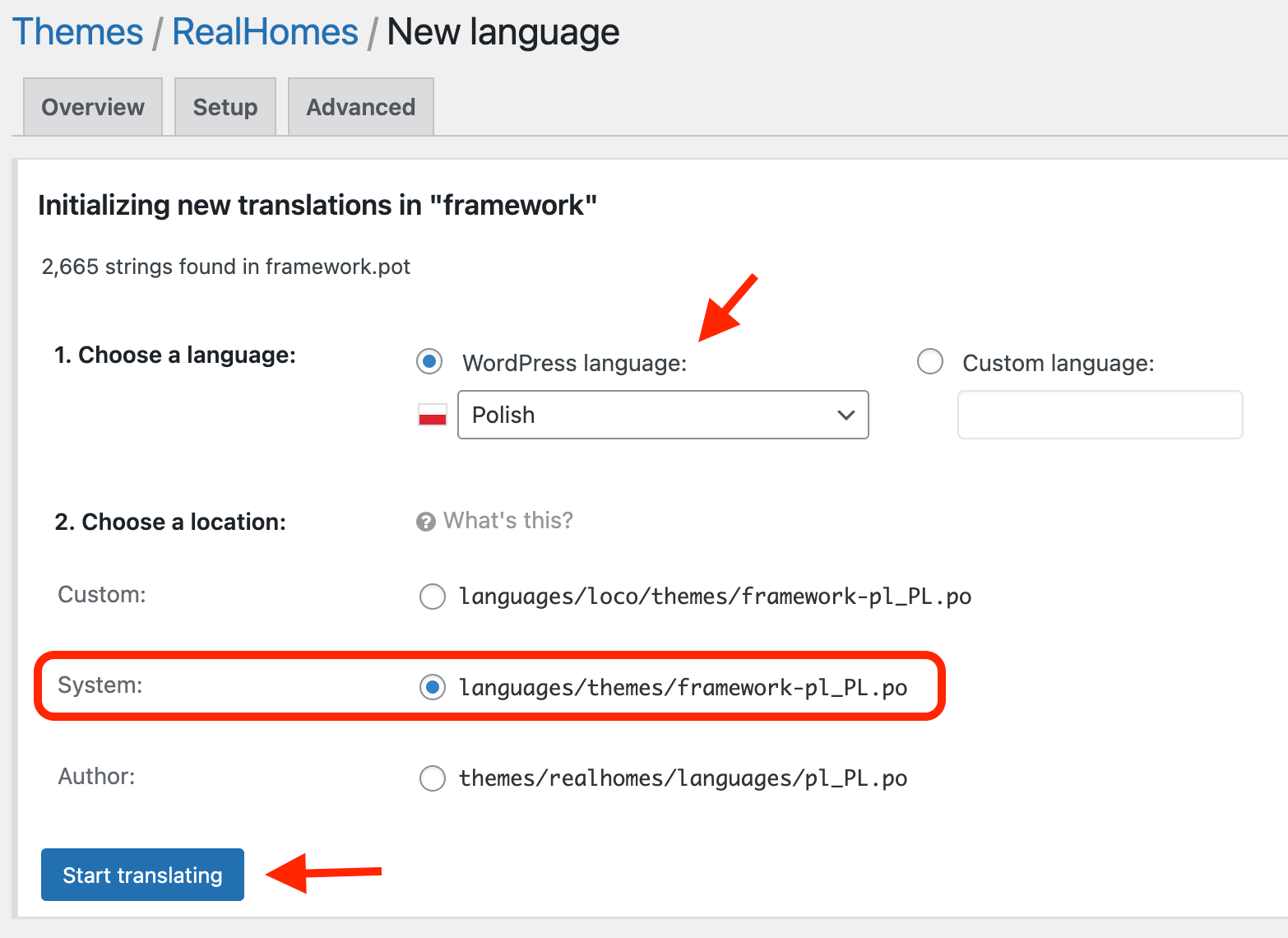Screen dimensions: 1288x938
Task: Select the WordPress language radio button
Action: (429, 361)
